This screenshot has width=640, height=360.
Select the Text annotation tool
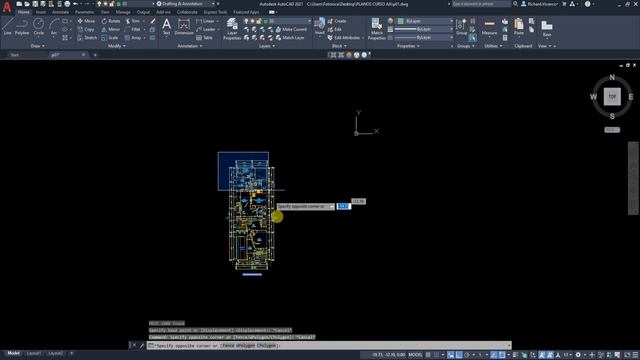pos(167,27)
